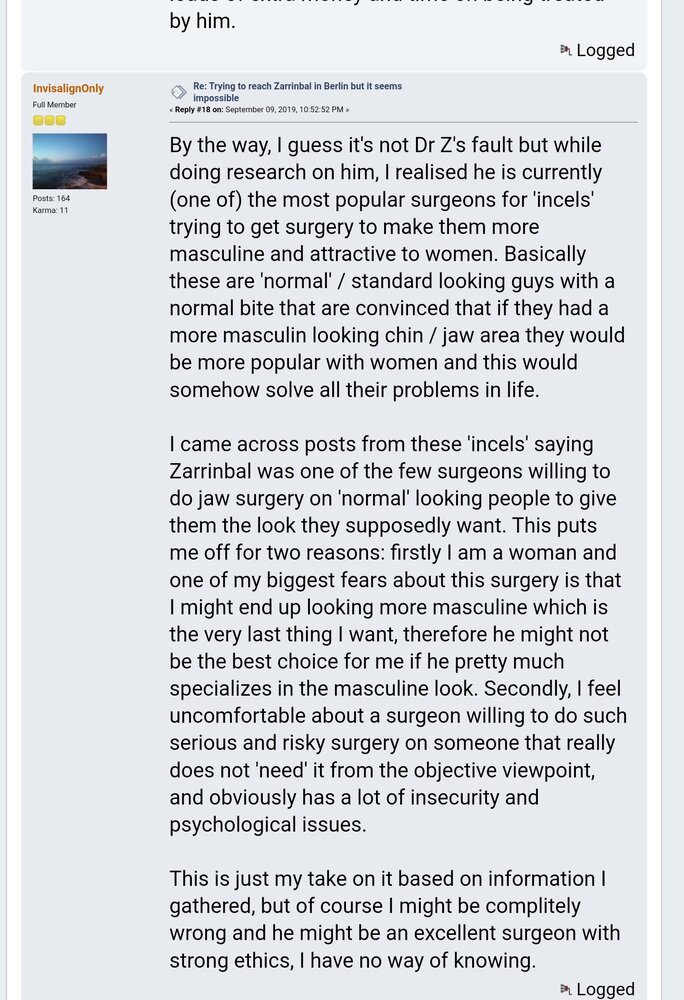Image resolution: width=684 pixels, height=1000 pixels.
Task: Click the paragraph starting 'This is just my take'
Action: click(x=395, y=919)
